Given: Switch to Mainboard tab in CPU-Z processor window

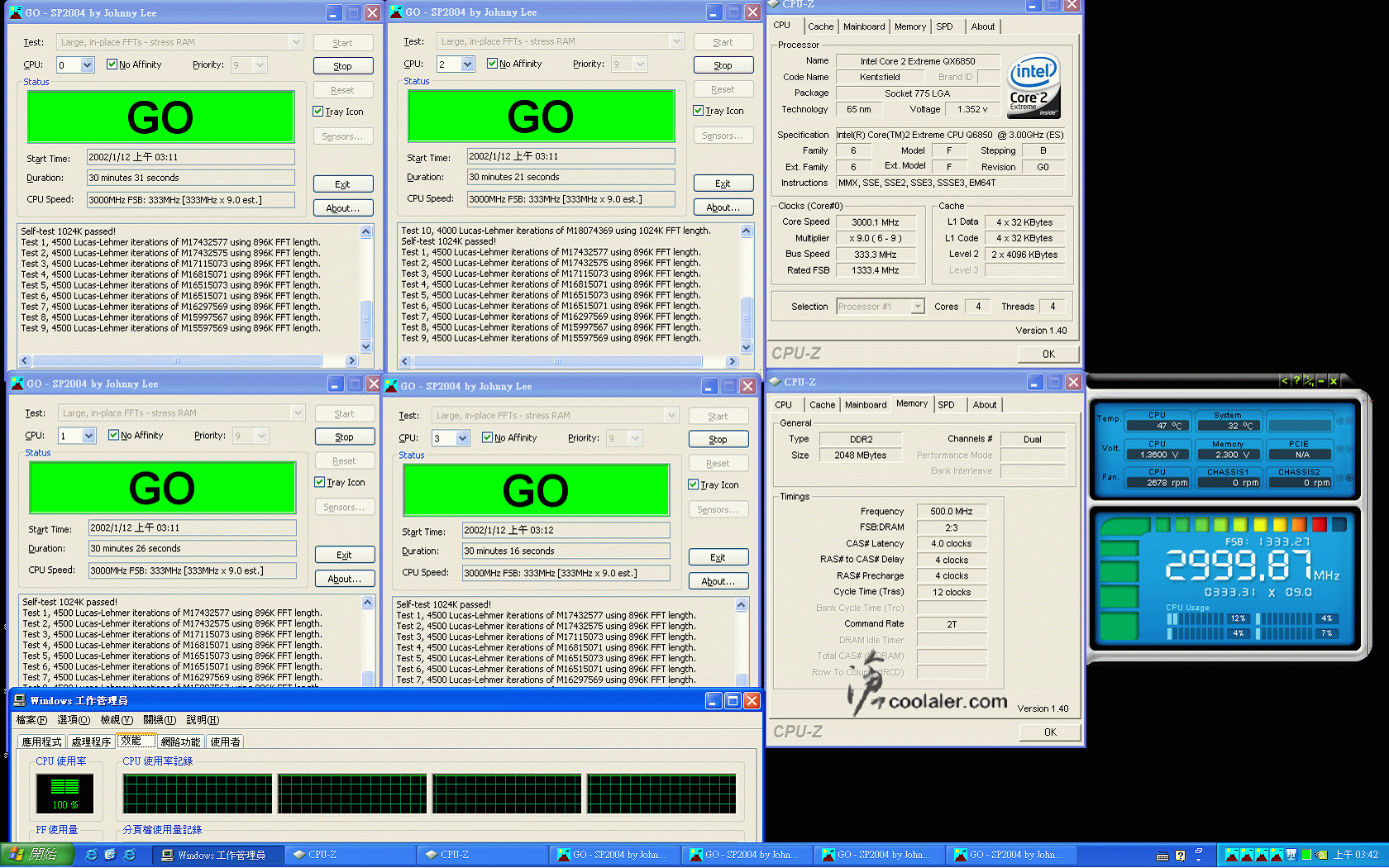Looking at the screenshot, I should [x=864, y=26].
